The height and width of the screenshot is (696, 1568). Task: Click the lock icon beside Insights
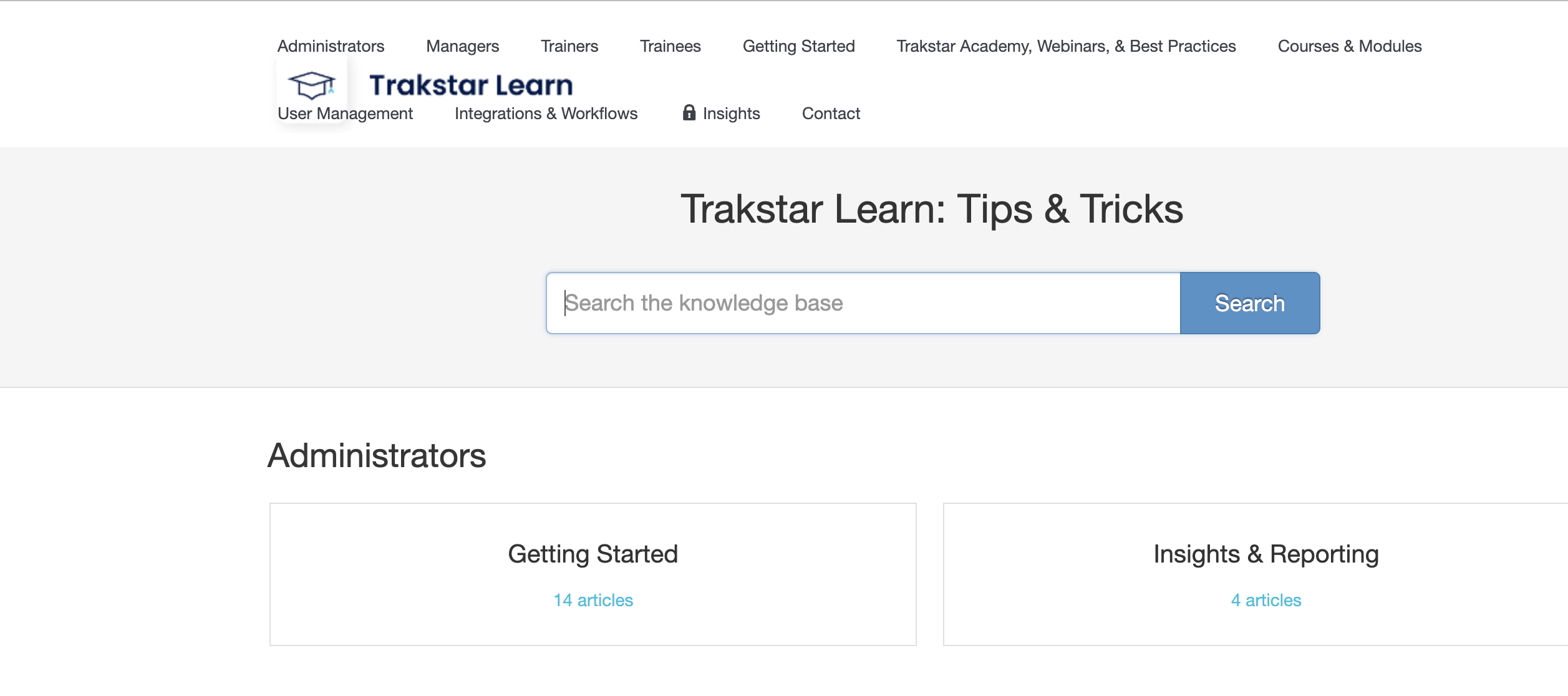(689, 113)
